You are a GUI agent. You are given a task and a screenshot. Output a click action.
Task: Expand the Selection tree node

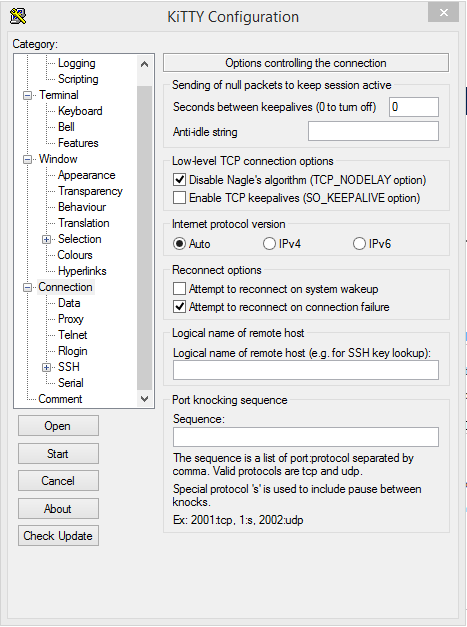tap(46, 240)
